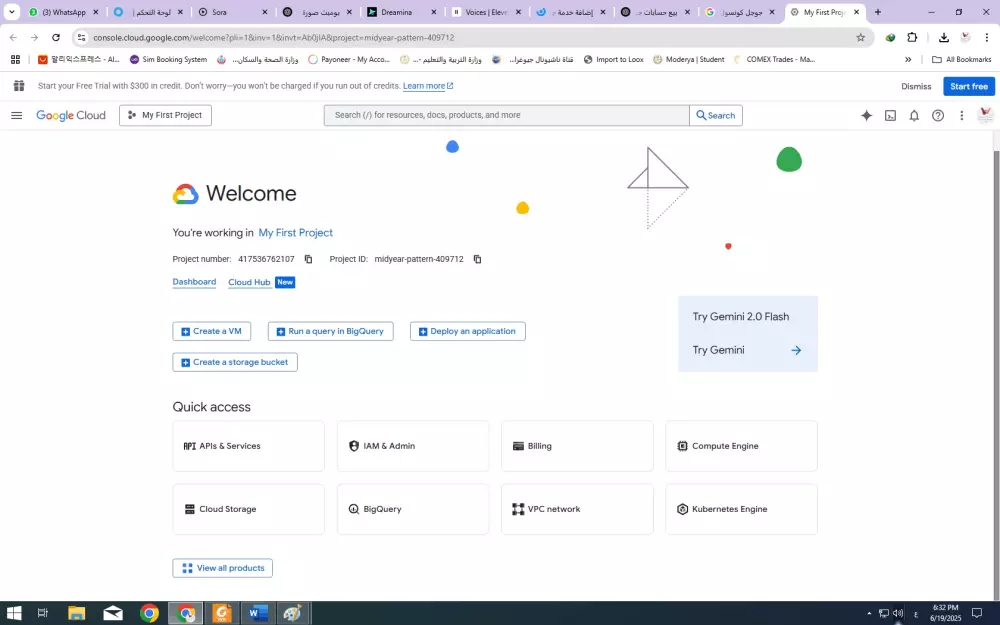The height and width of the screenshot is (625, 1000).
Task: Open the navigation hamburger menu
Action: tap(16, 115)
